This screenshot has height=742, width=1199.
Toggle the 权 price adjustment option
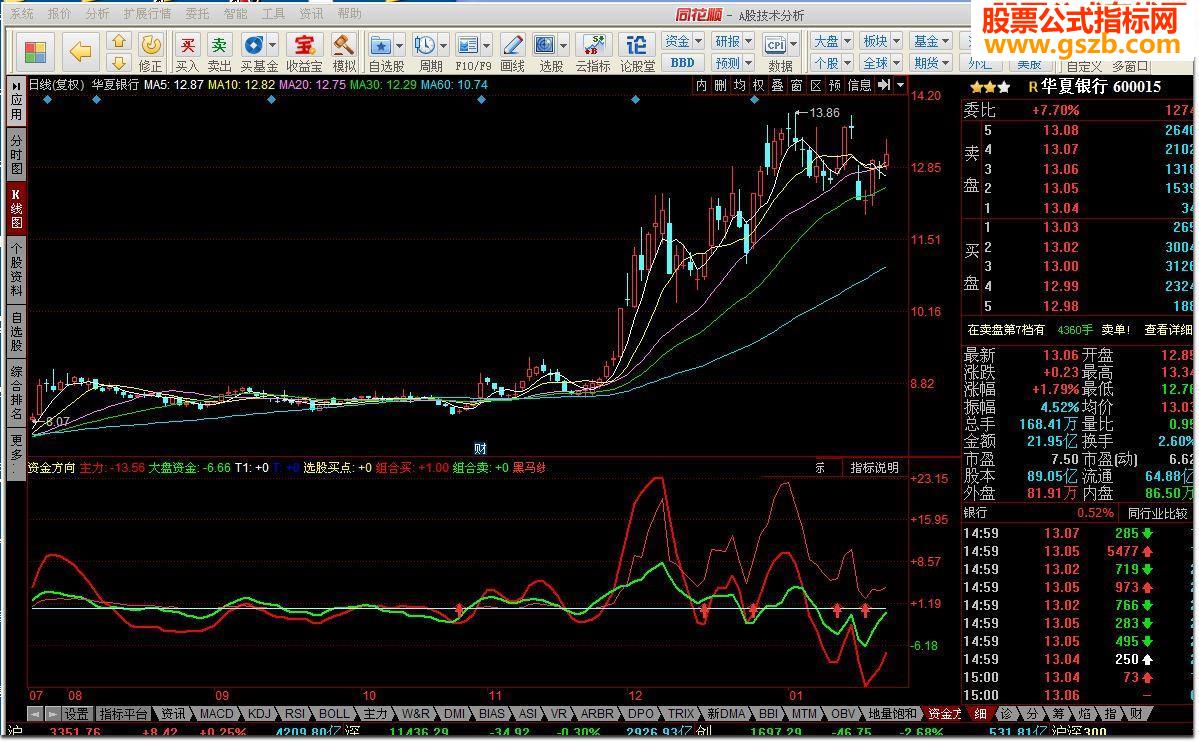tap(759, 85)
